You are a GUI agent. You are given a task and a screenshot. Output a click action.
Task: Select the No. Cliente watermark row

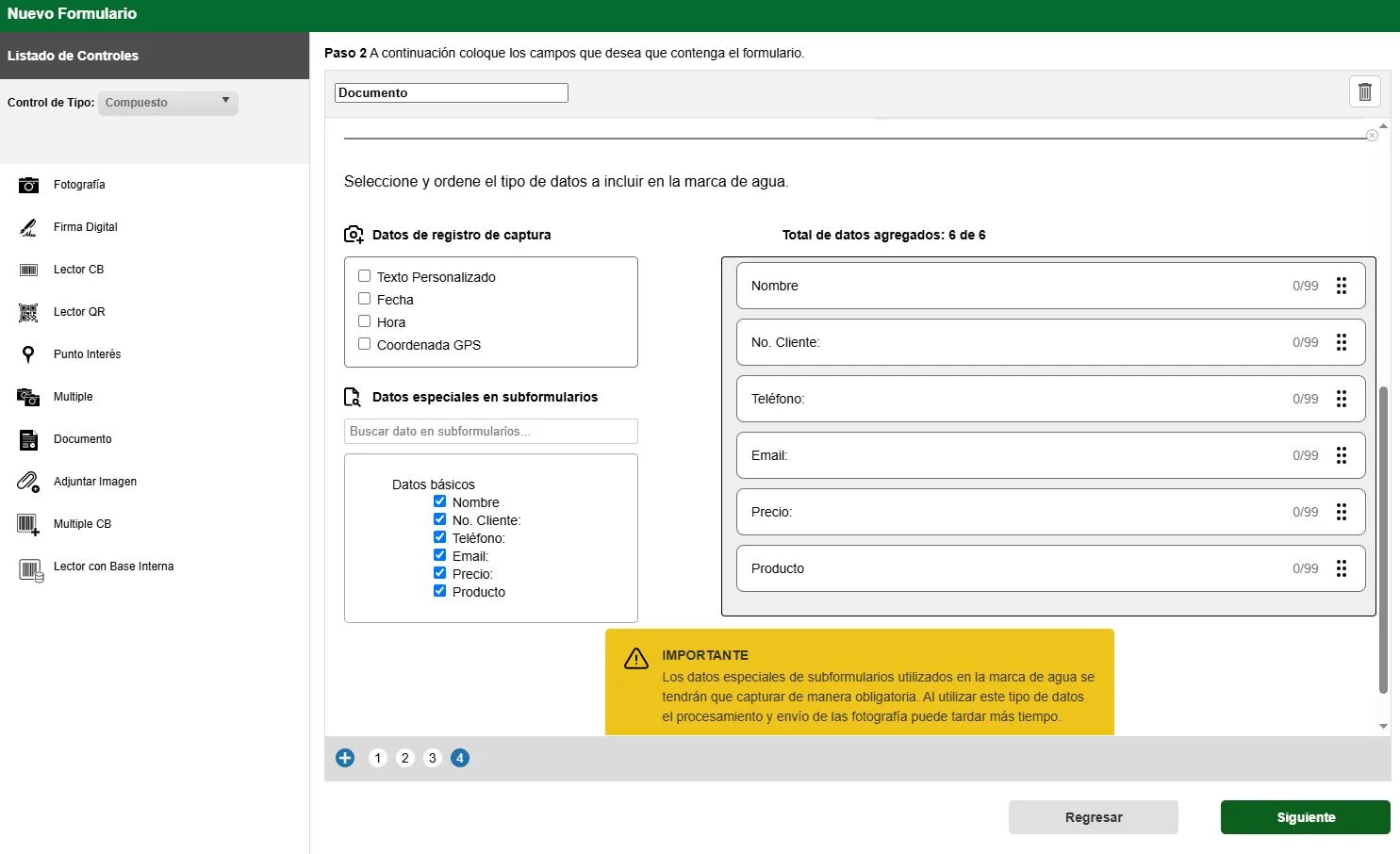(1051, 342)
